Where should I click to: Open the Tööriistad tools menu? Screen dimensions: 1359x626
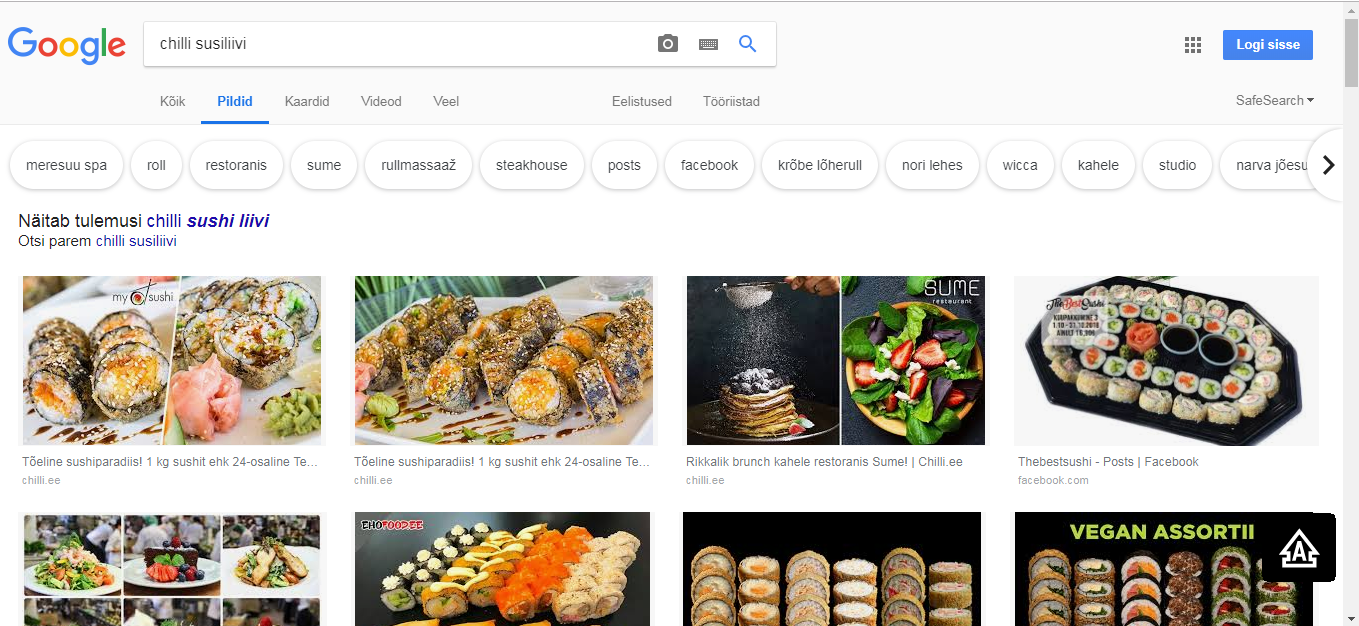731,101
